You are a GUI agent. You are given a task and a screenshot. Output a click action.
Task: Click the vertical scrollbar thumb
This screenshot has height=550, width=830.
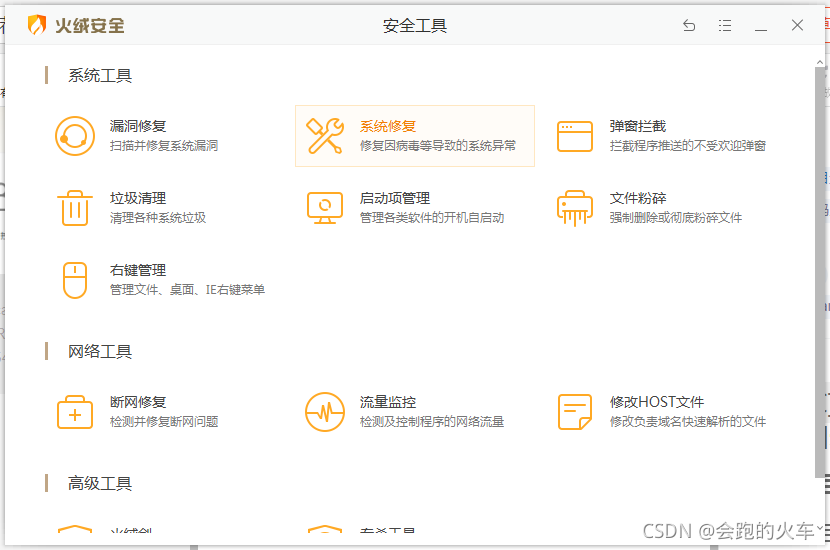point(819,273)
